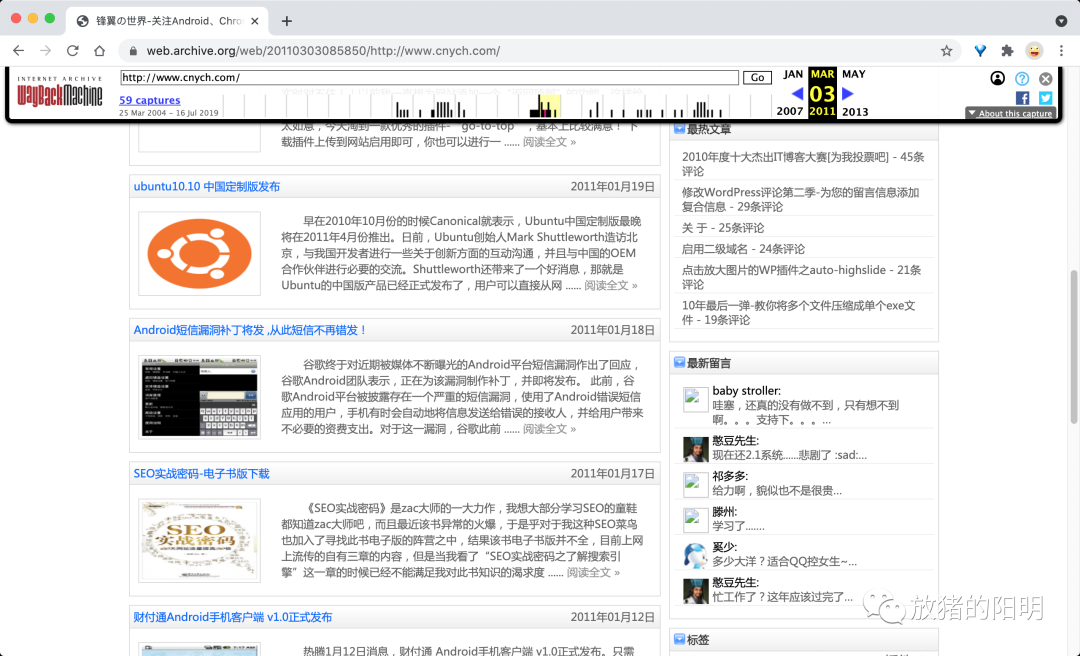Click the address bar URL
Viewport: 1080px width, 656px height.
pos(323,50)
